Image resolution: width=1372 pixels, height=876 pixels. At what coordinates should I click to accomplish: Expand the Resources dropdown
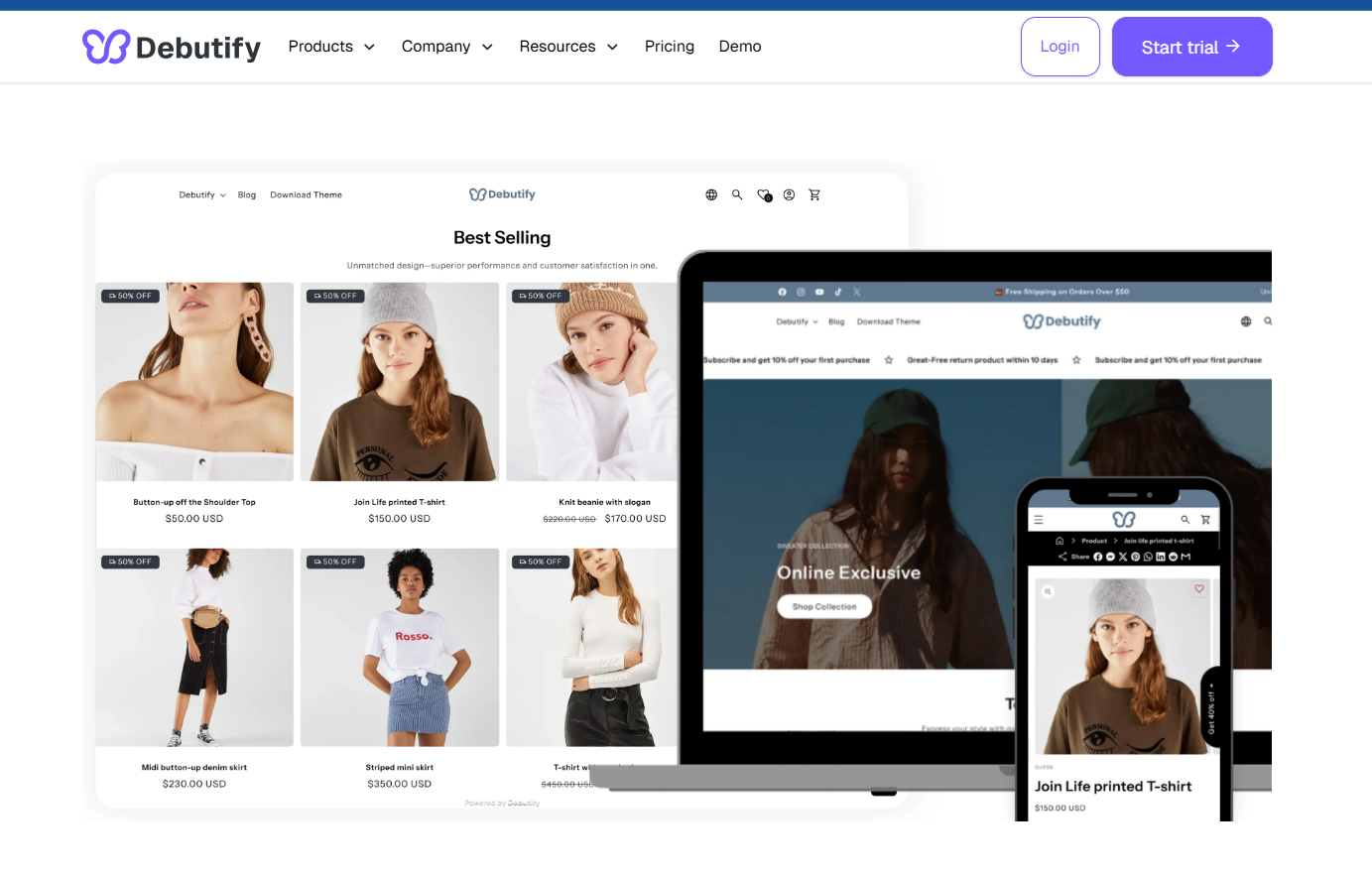point(568,46)
